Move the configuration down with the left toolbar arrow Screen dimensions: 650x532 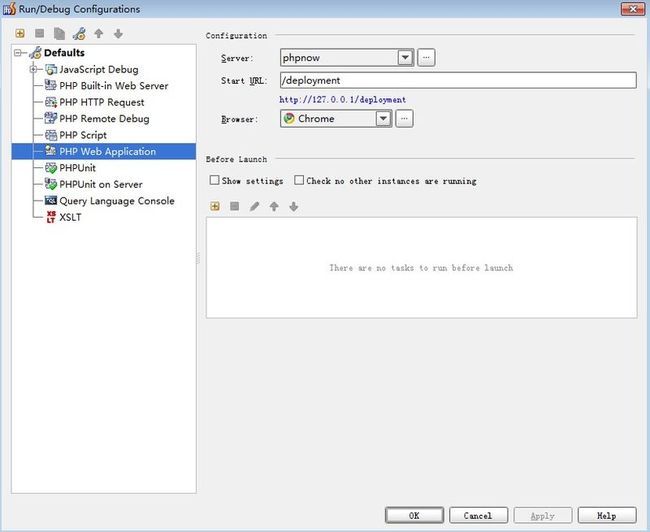click(118, 34)
